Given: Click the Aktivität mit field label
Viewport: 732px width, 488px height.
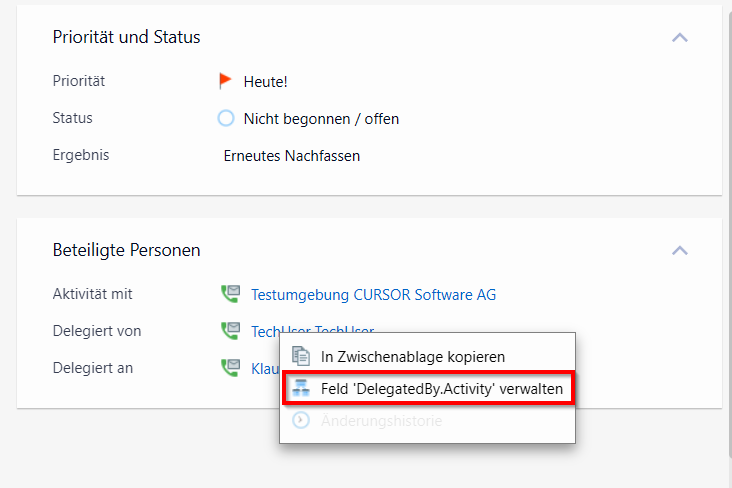Looking at the screenshot, I should (x=92, y=294).
